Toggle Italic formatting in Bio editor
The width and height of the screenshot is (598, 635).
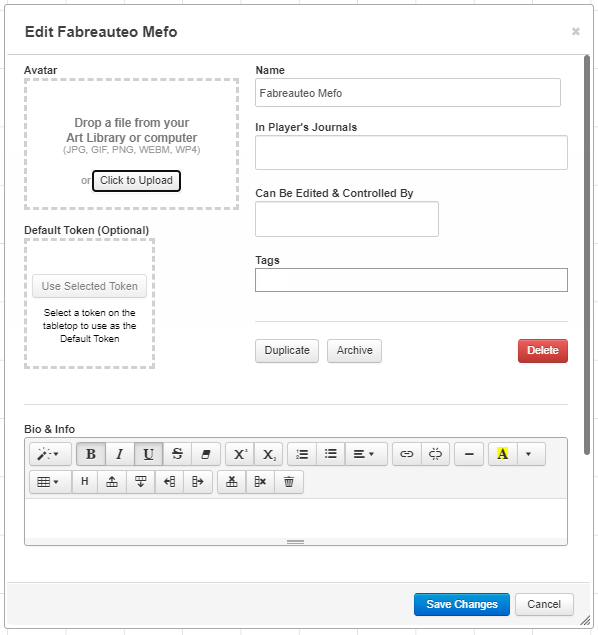click(120, 454)
